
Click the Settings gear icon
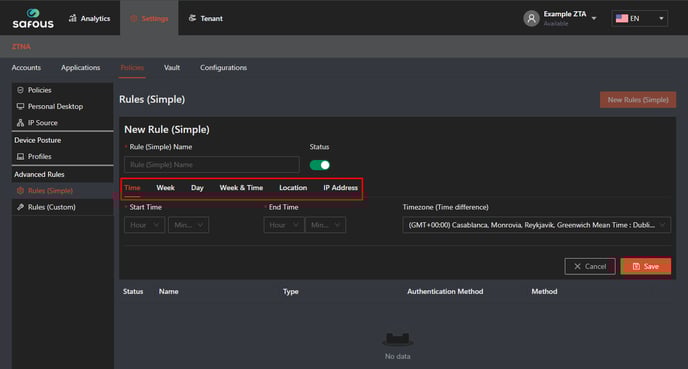point(134,18)
